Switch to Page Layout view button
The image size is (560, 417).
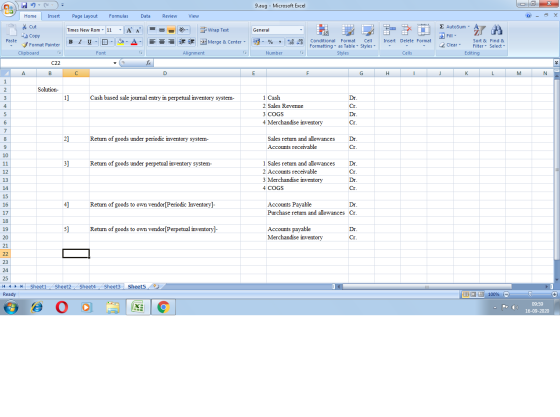point(473,294)
